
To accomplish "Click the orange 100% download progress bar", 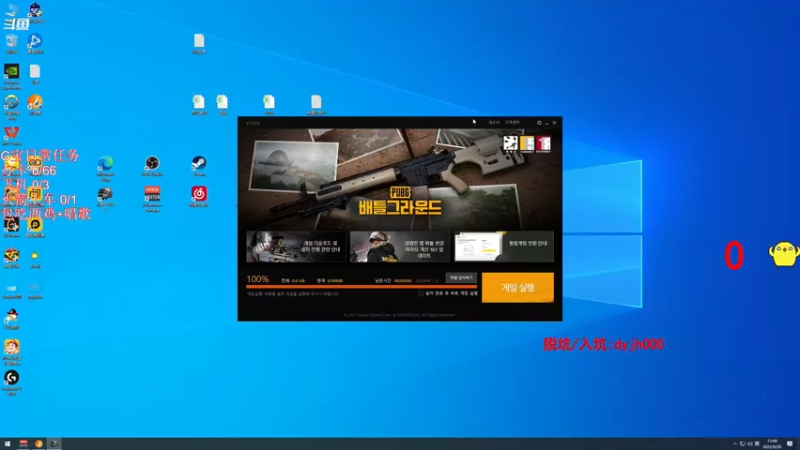I will tap(361, 287).
